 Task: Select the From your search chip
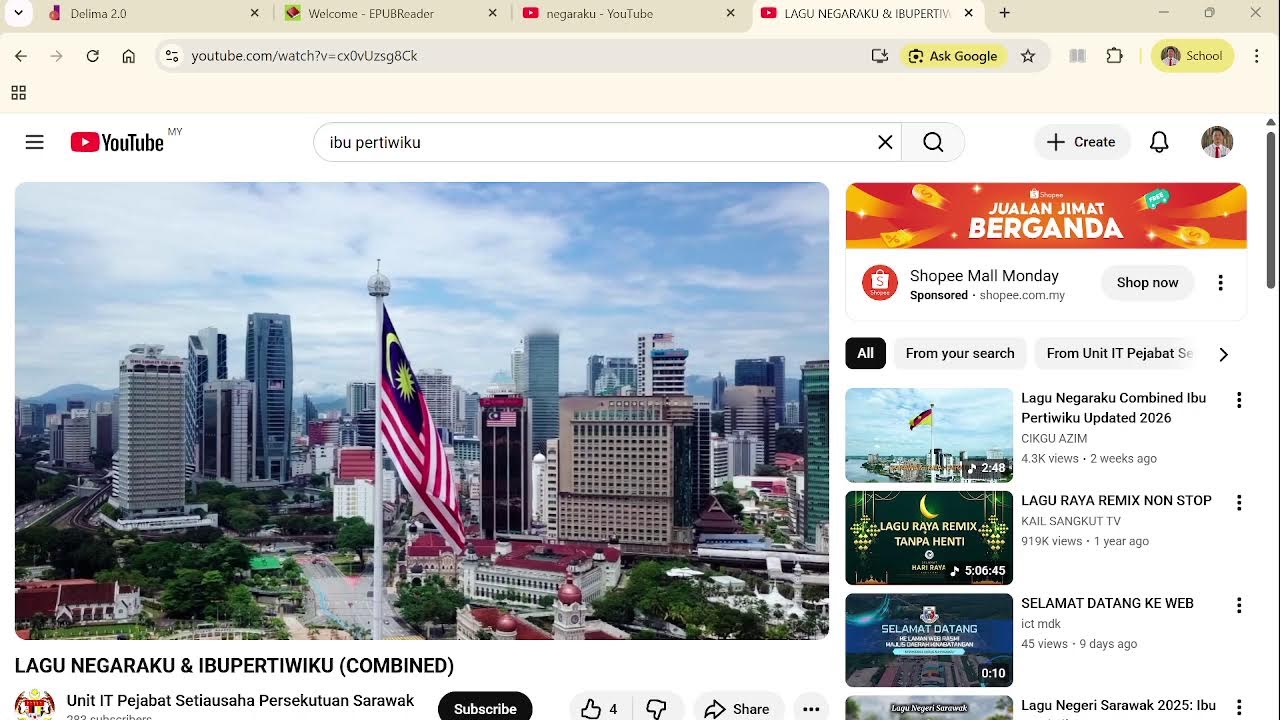[960, 353]
